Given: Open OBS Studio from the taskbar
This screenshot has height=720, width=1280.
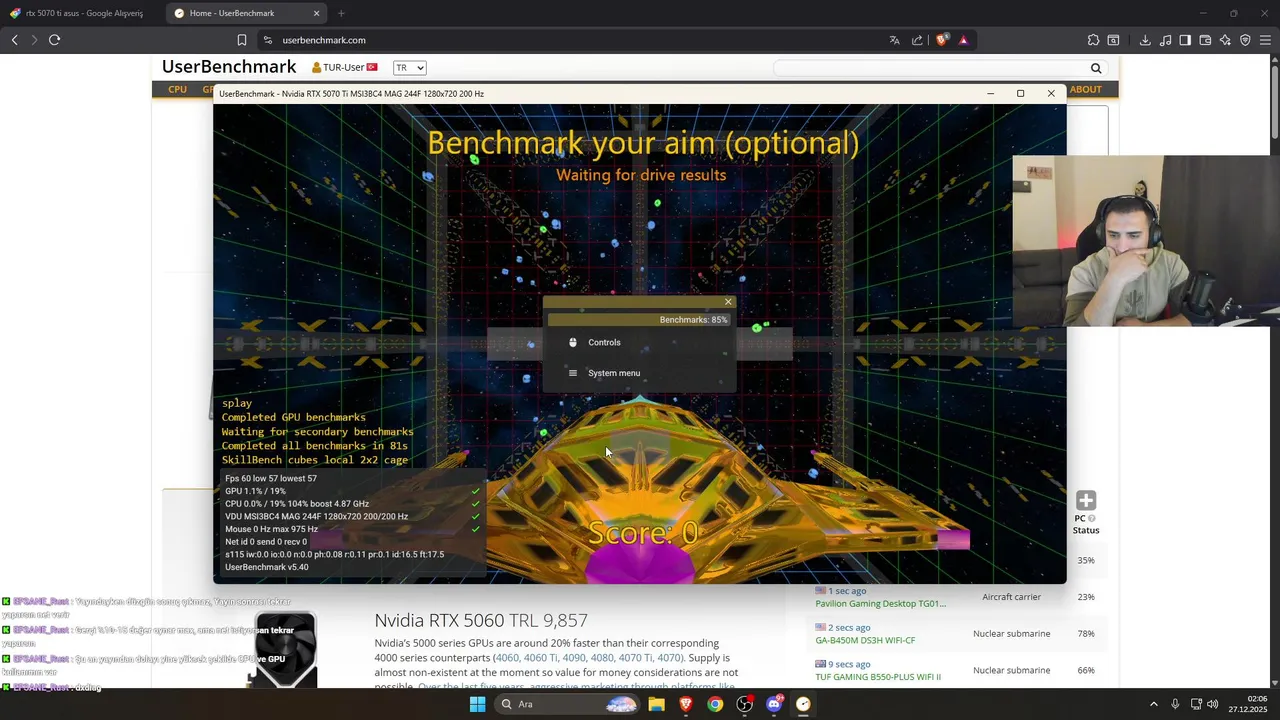Looking at the screenshot, I should 744,704.
